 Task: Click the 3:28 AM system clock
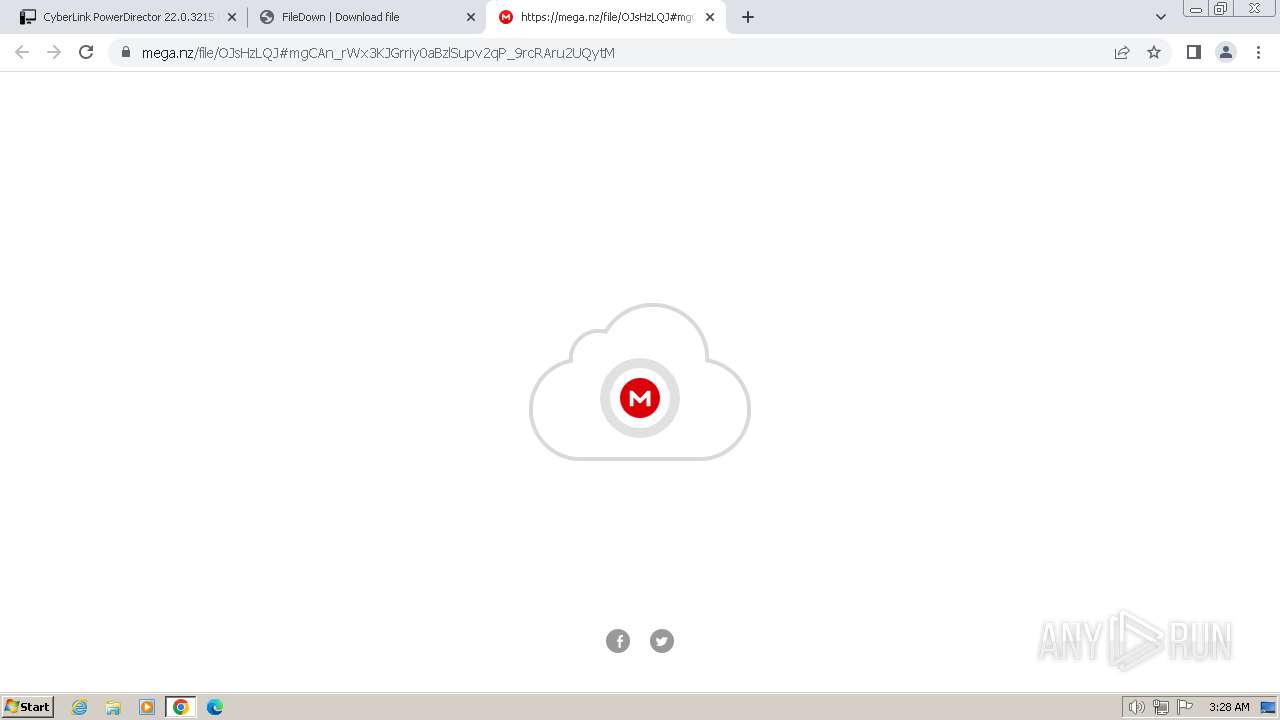1229,707
